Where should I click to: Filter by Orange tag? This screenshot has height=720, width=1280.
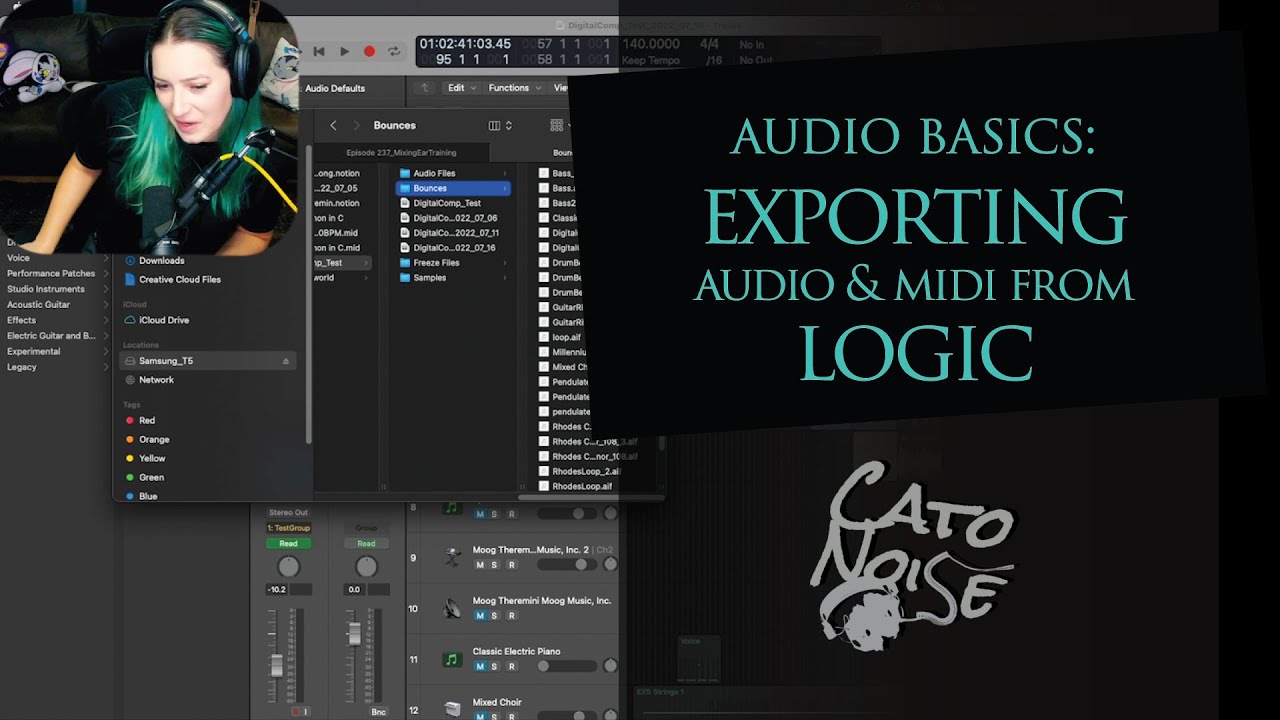coord(147,439)
